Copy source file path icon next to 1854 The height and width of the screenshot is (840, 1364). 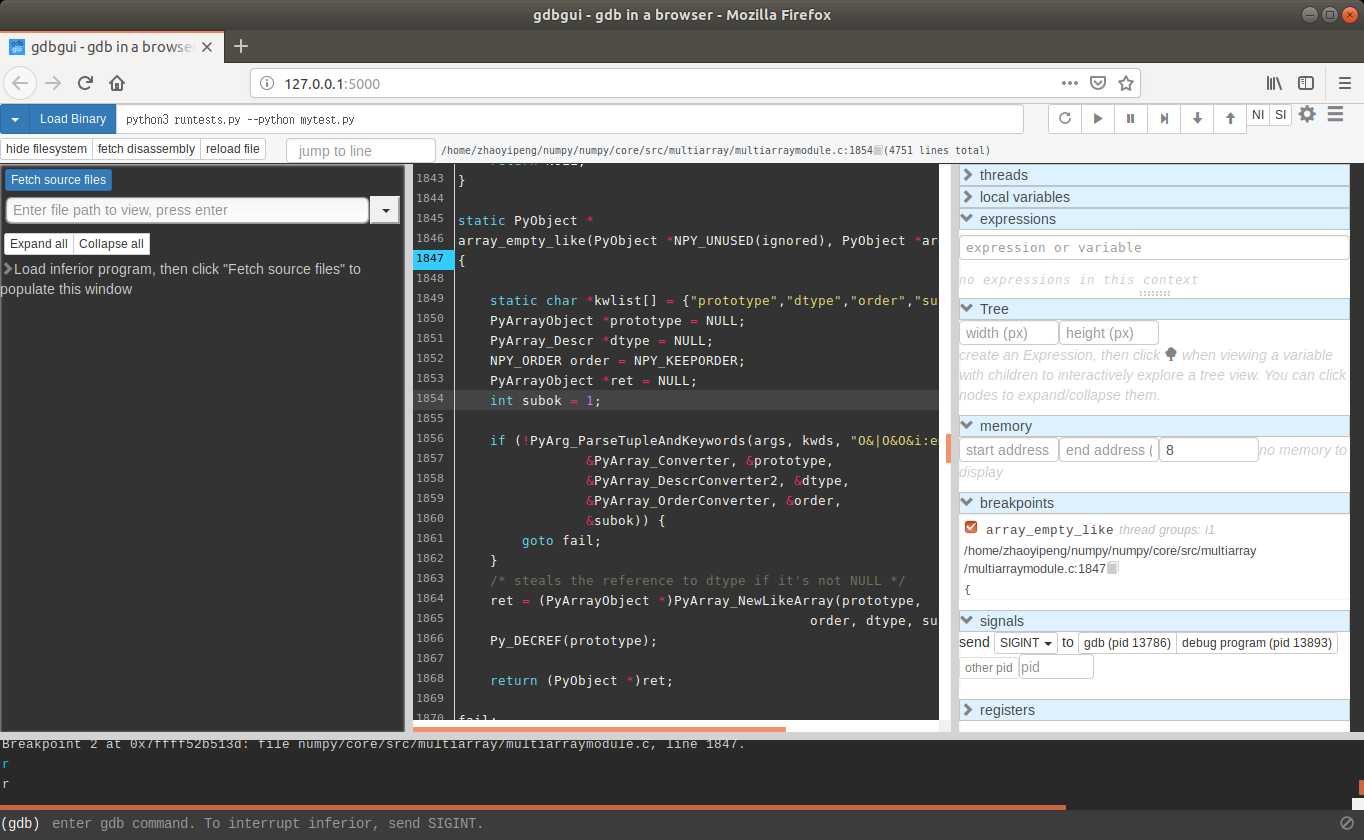878,151
